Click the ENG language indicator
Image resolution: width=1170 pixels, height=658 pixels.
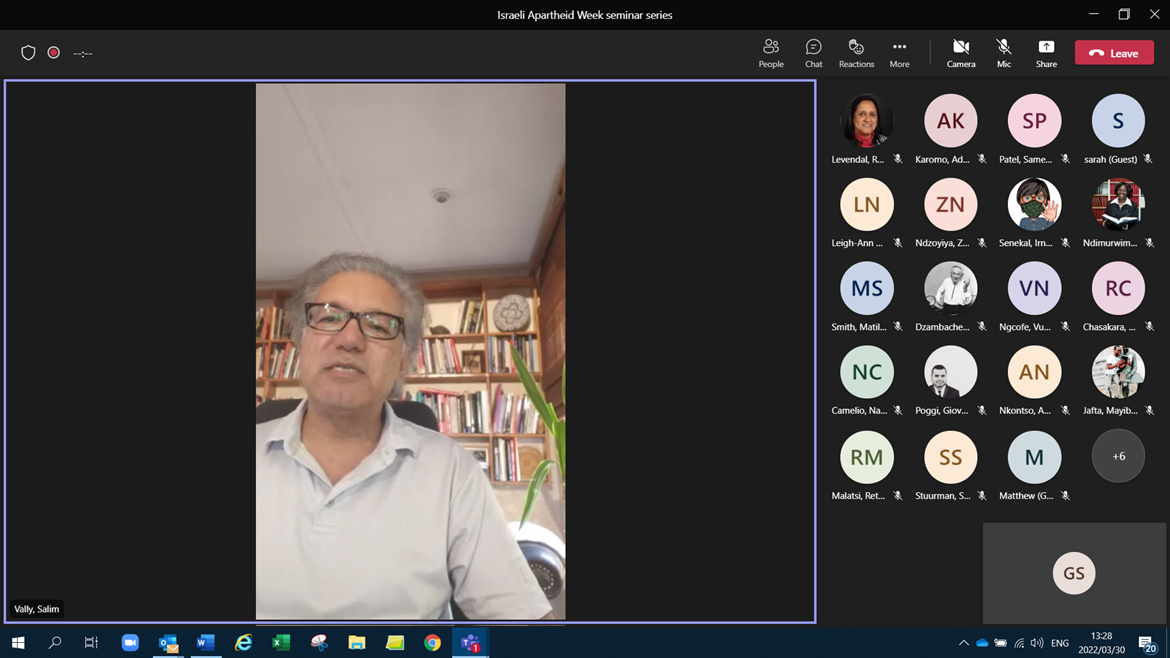point(1060,643)
